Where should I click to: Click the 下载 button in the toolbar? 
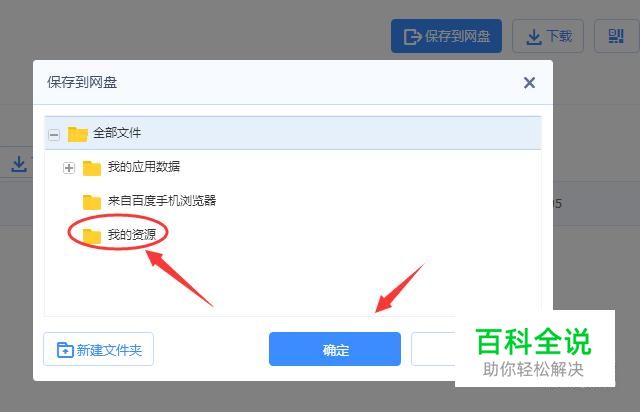tap(548, 36)
